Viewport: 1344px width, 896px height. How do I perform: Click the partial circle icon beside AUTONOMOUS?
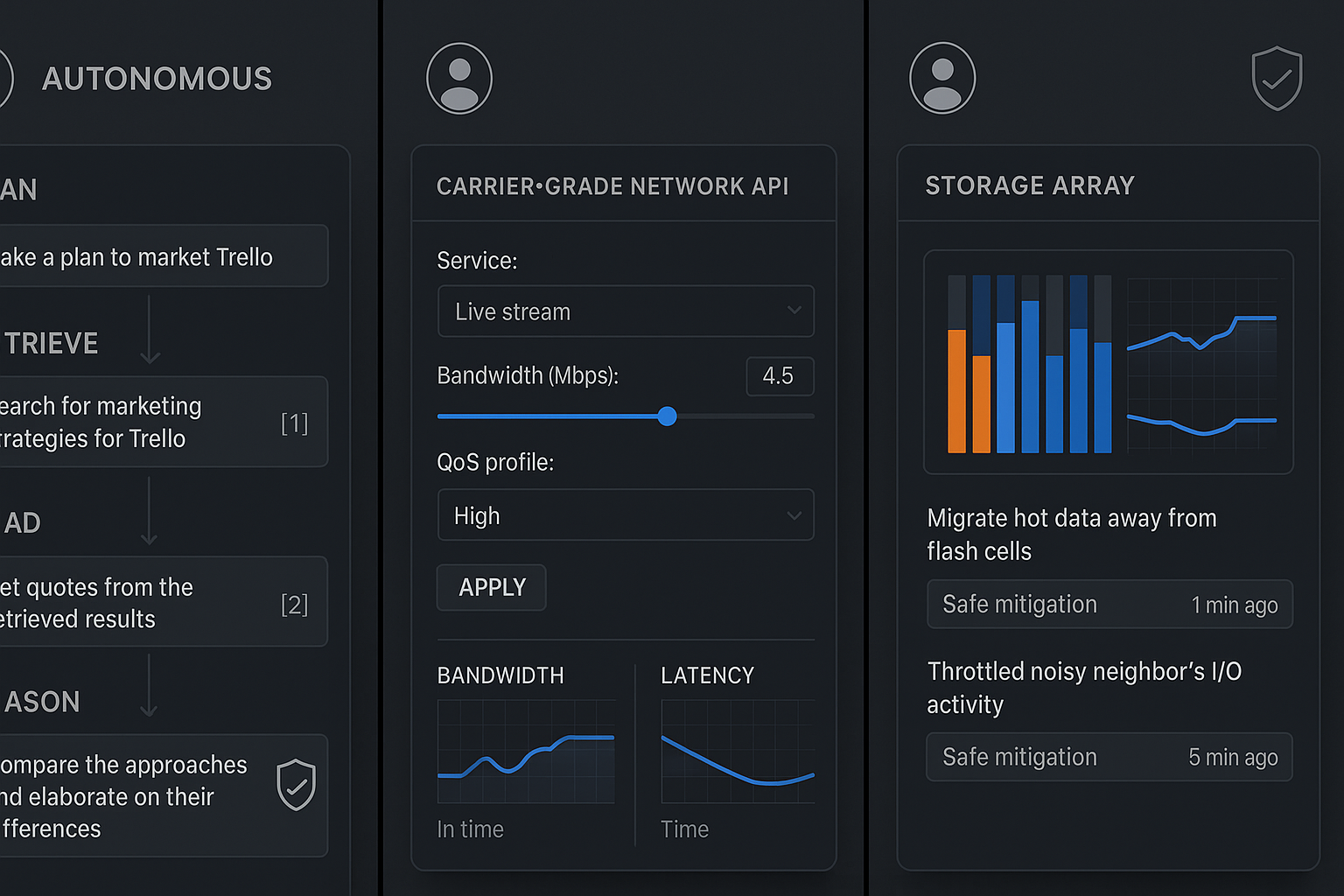4,79
